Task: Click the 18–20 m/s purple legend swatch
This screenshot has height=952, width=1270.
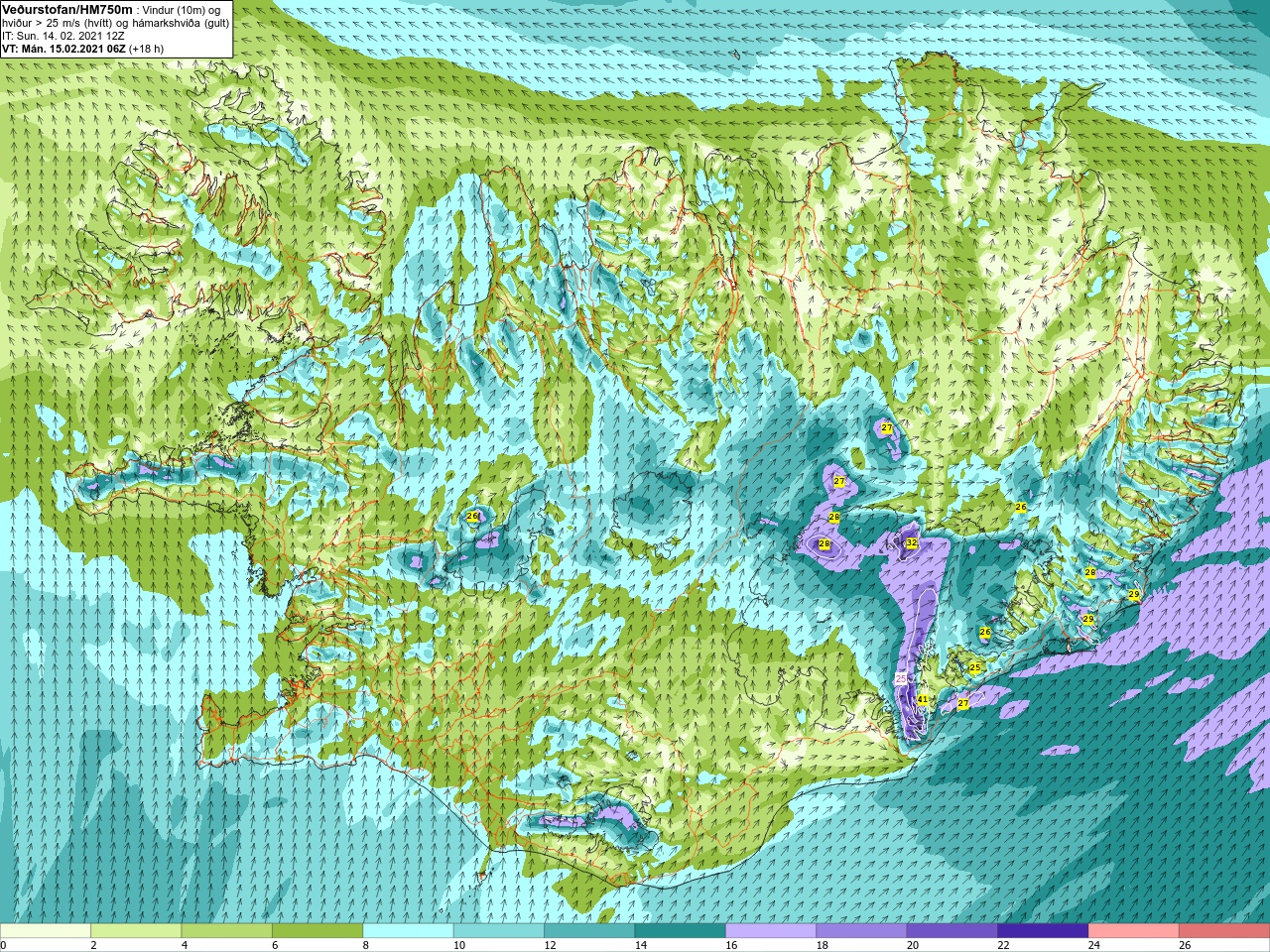Action: point(862,932)
